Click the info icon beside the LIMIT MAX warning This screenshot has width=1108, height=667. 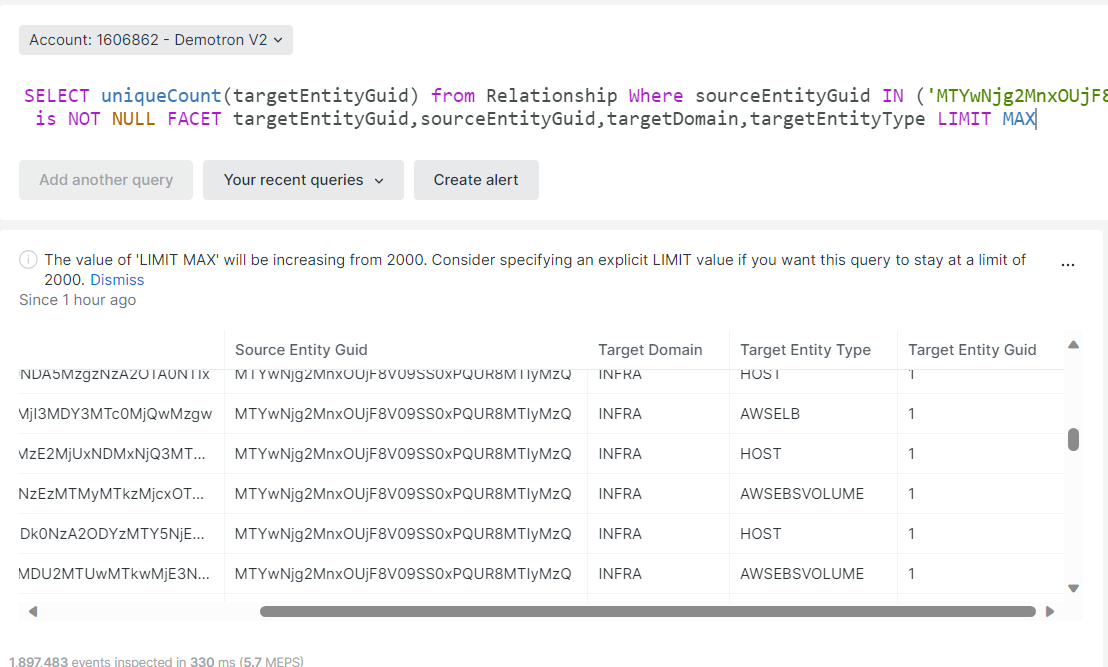pos(28,259)
